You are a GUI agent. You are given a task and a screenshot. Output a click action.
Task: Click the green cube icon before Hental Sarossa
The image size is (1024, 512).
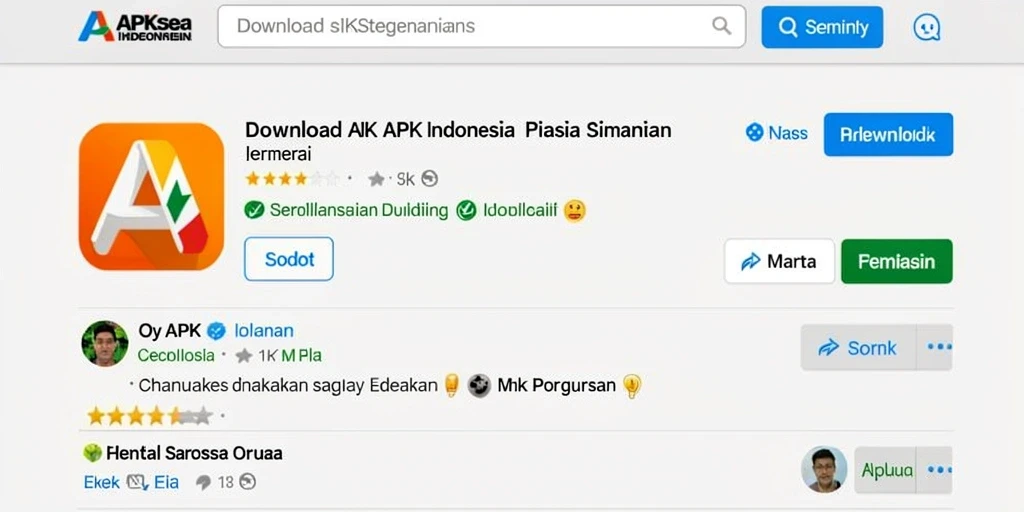93,453
